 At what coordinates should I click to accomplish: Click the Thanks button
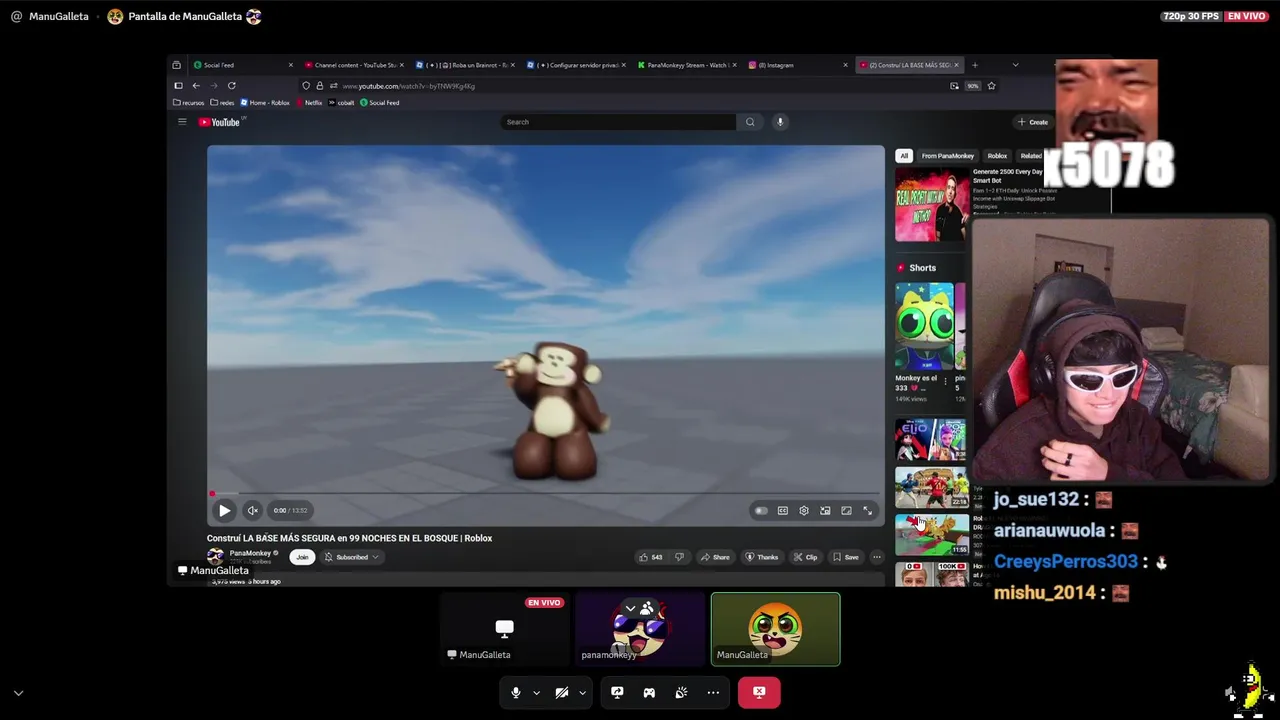762,557
